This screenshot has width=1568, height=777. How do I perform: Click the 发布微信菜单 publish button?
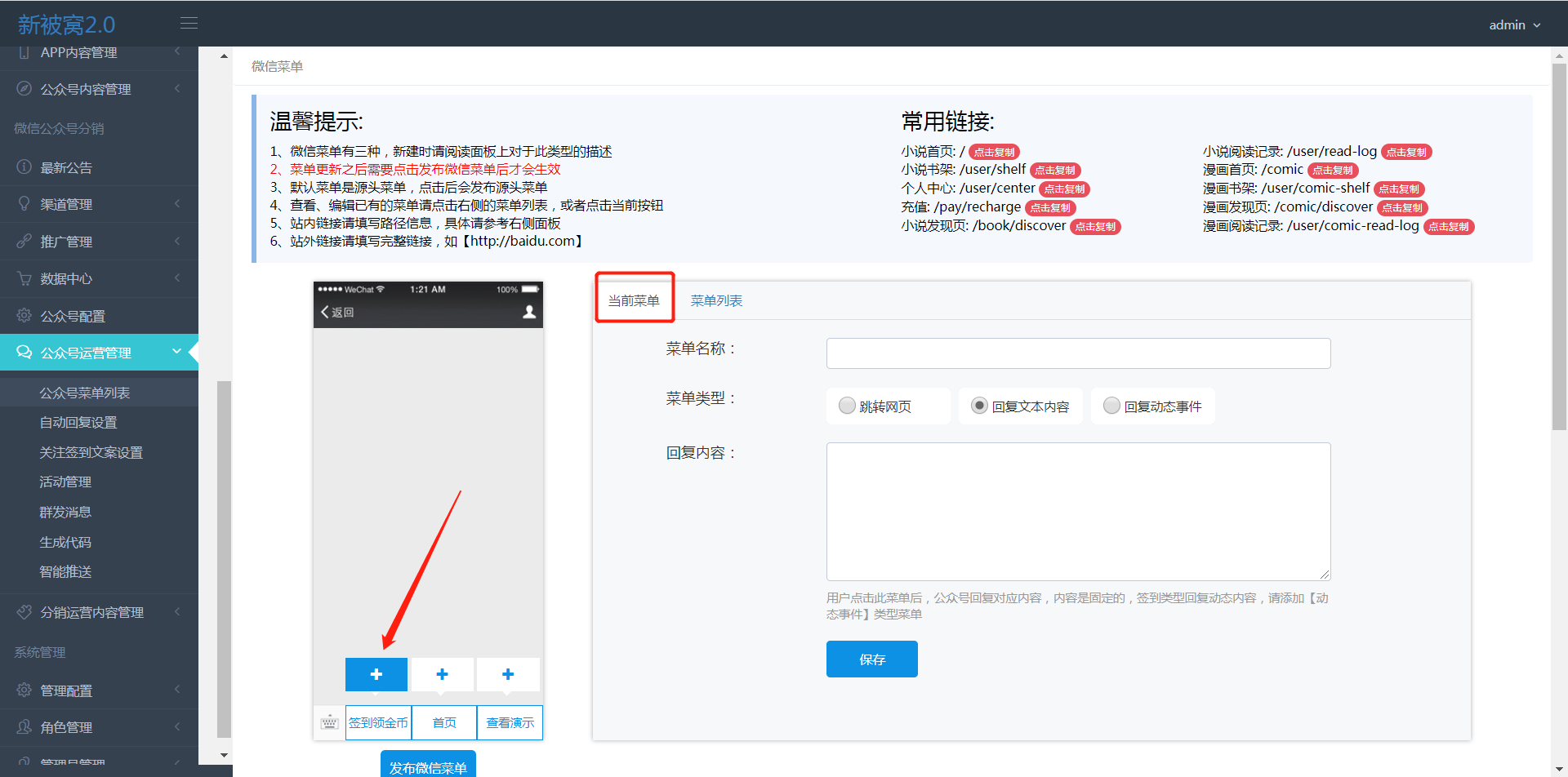click(428, 766)
